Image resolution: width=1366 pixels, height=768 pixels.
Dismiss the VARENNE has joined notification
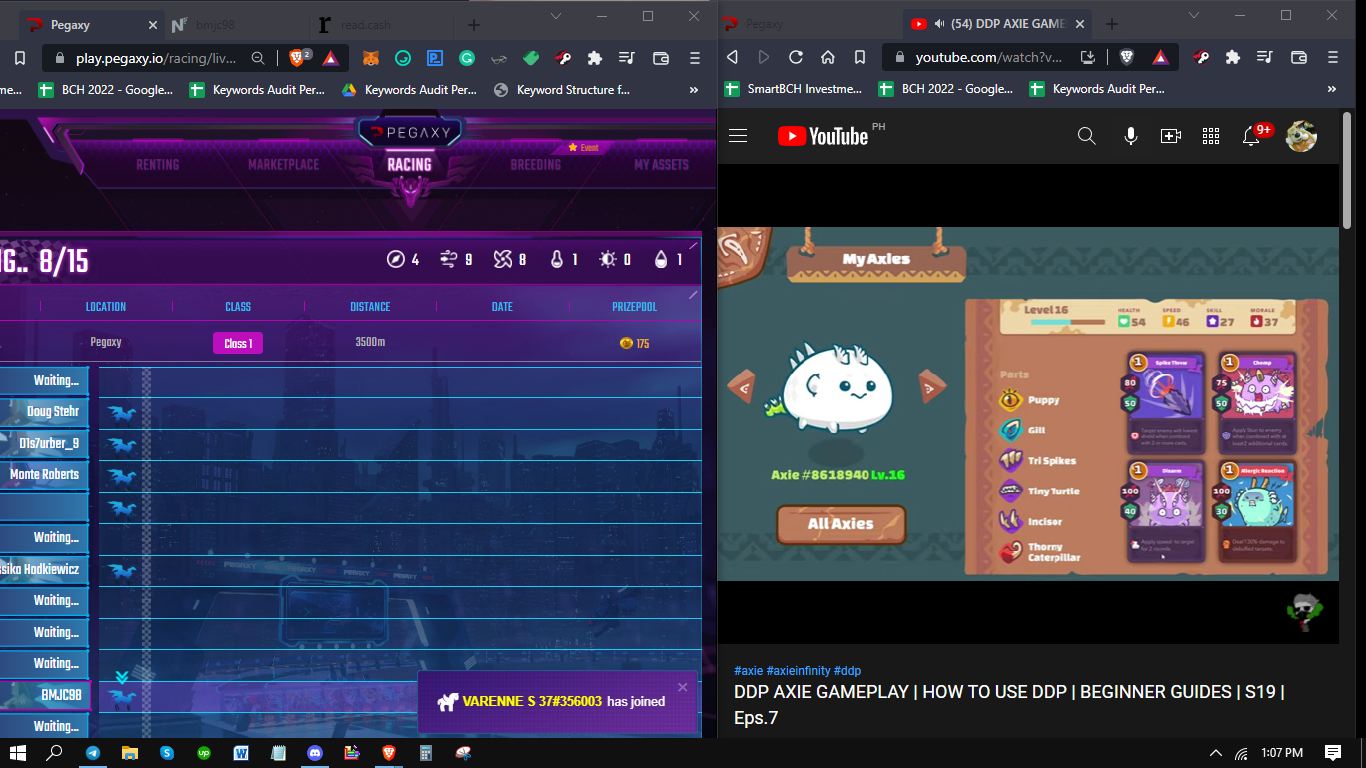click(x=683, y=687)
